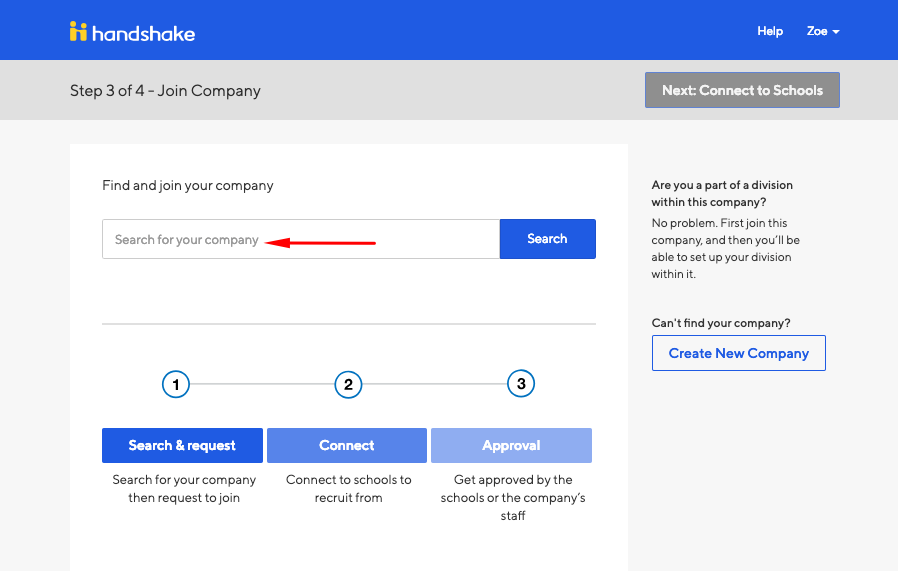898x571 pixels.
Task: Click Create New Company button
Action: (x=738, y=353)
